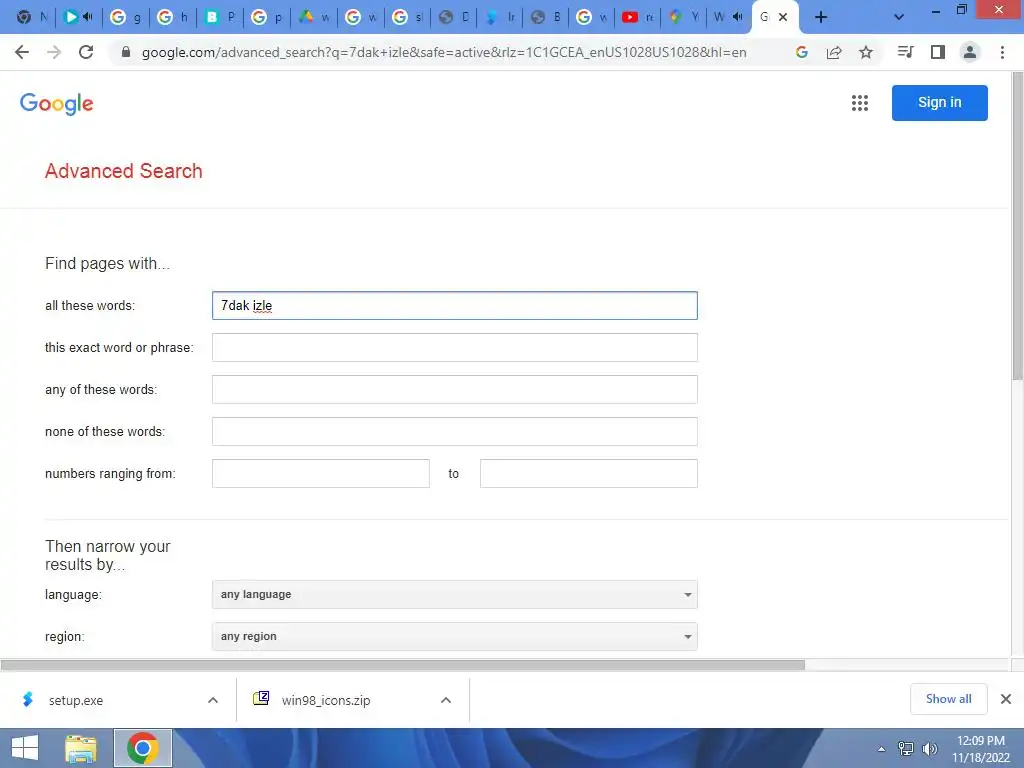
Task: Open the volume control in system tray
Action: 929,748
